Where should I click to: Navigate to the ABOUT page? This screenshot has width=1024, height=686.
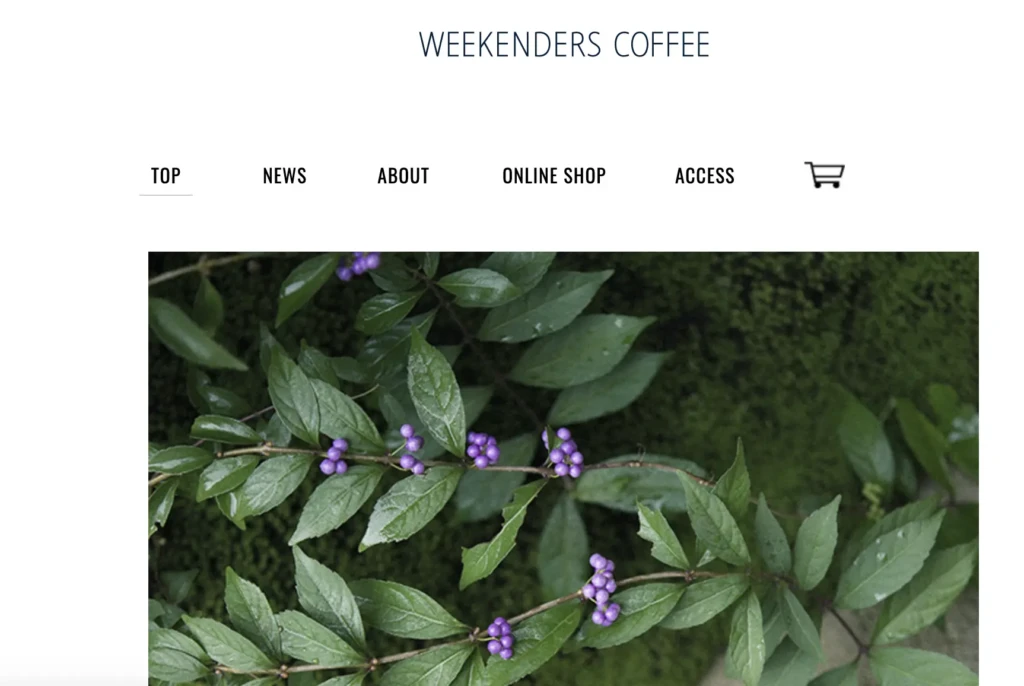403,176
